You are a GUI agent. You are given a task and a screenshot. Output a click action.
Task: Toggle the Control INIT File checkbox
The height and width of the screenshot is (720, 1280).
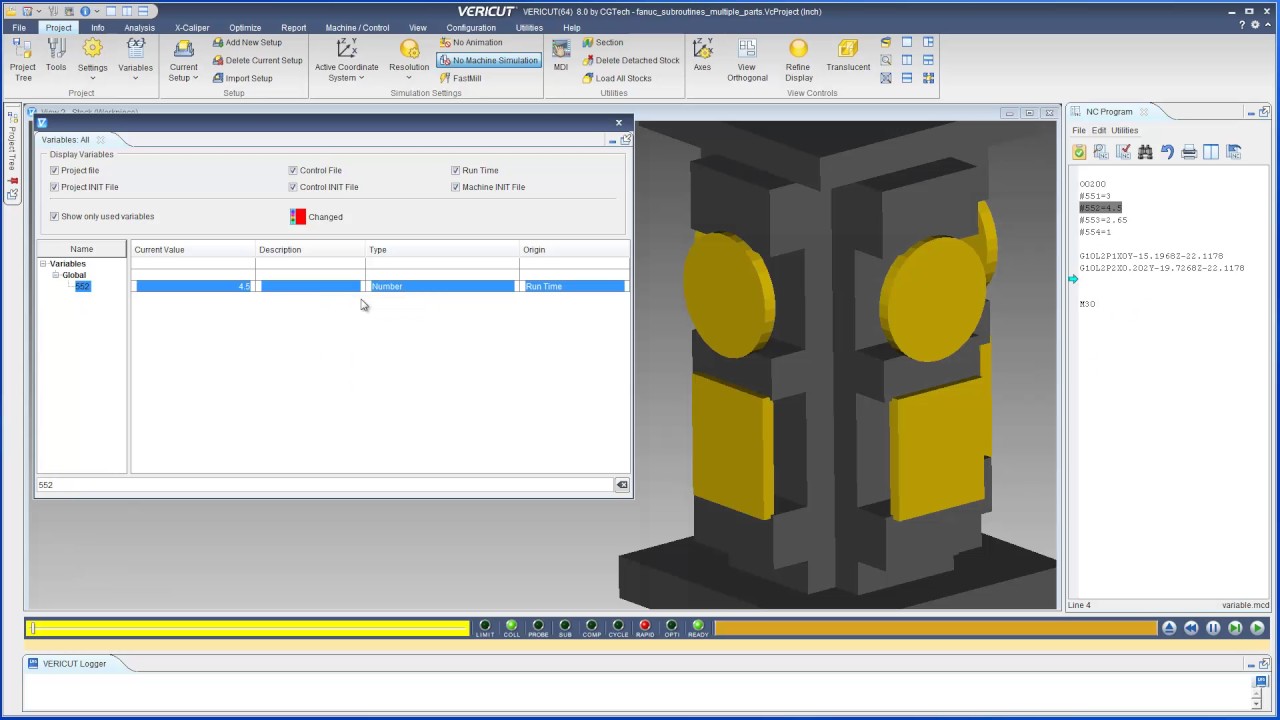(x=293, y=187)
